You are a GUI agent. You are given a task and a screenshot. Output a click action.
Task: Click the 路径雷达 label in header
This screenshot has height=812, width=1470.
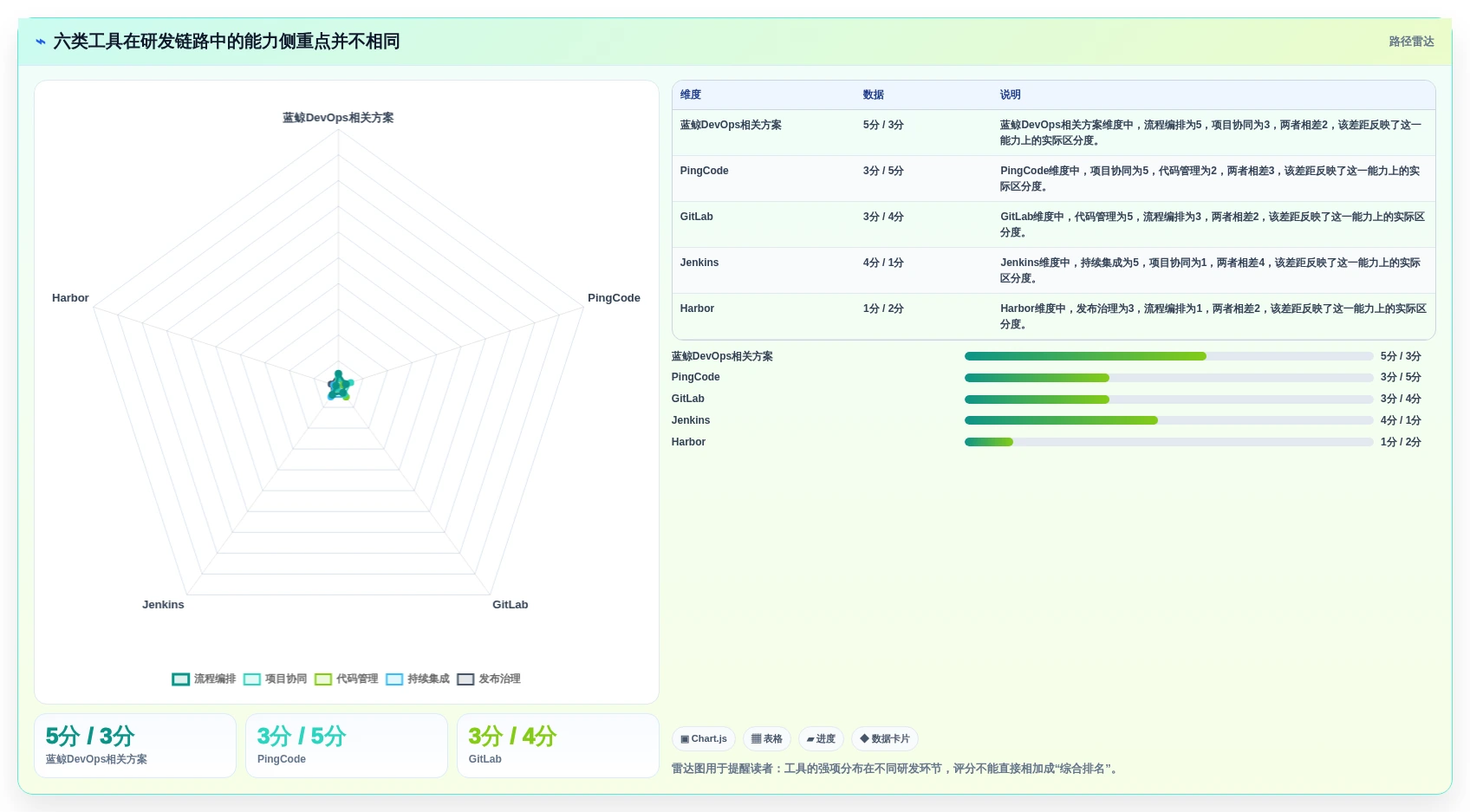point(1411,42)
